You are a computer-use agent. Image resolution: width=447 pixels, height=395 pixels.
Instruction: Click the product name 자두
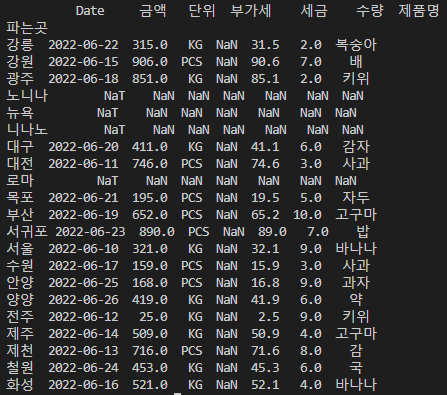coord(356,198)
